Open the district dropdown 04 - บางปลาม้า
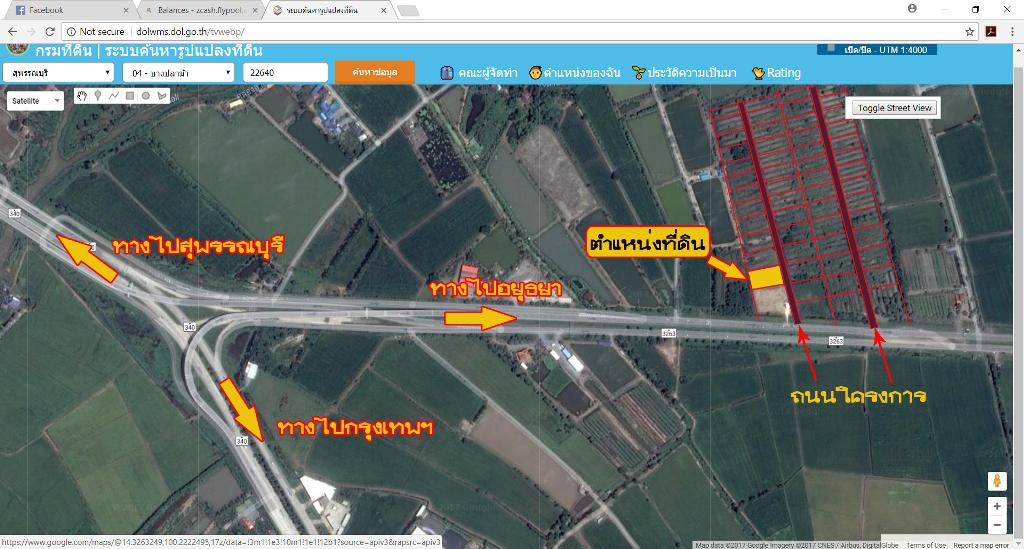1024x549 pixels. pos(178,72)
